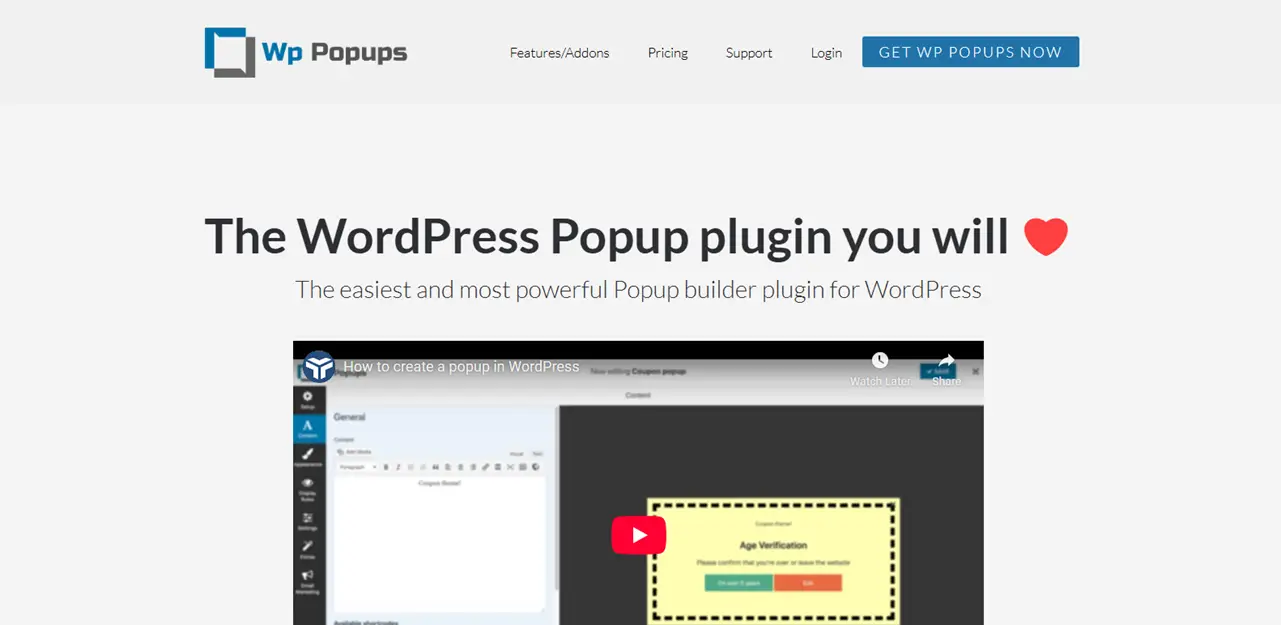The height and width of the screenshot is (625, 1281).
Task: Click the Wp Popups logo
Action: click(x=306, y=52)
